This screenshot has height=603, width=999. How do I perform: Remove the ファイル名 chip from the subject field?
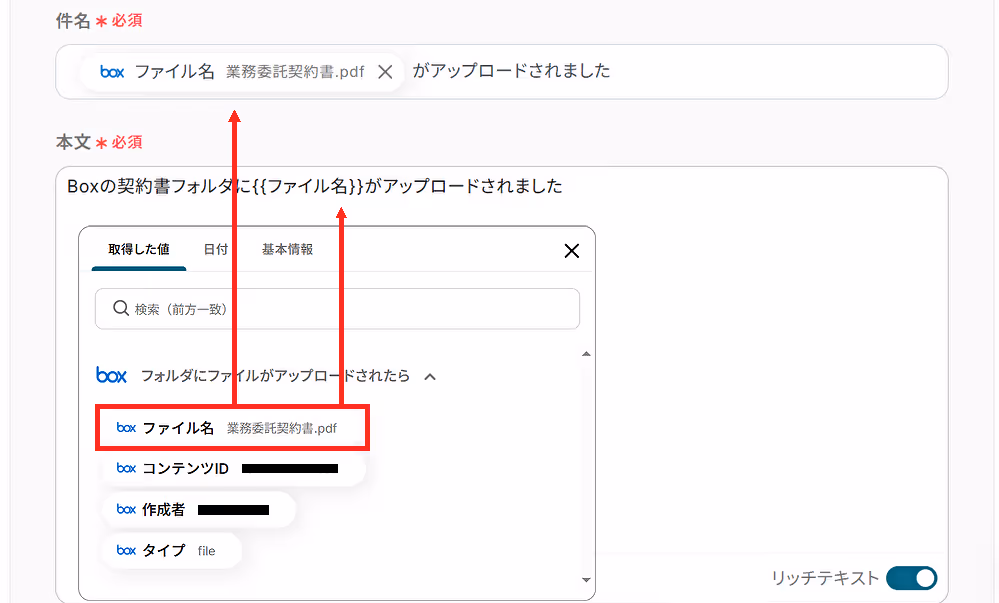pyautogui.click(x=385, y=72)
